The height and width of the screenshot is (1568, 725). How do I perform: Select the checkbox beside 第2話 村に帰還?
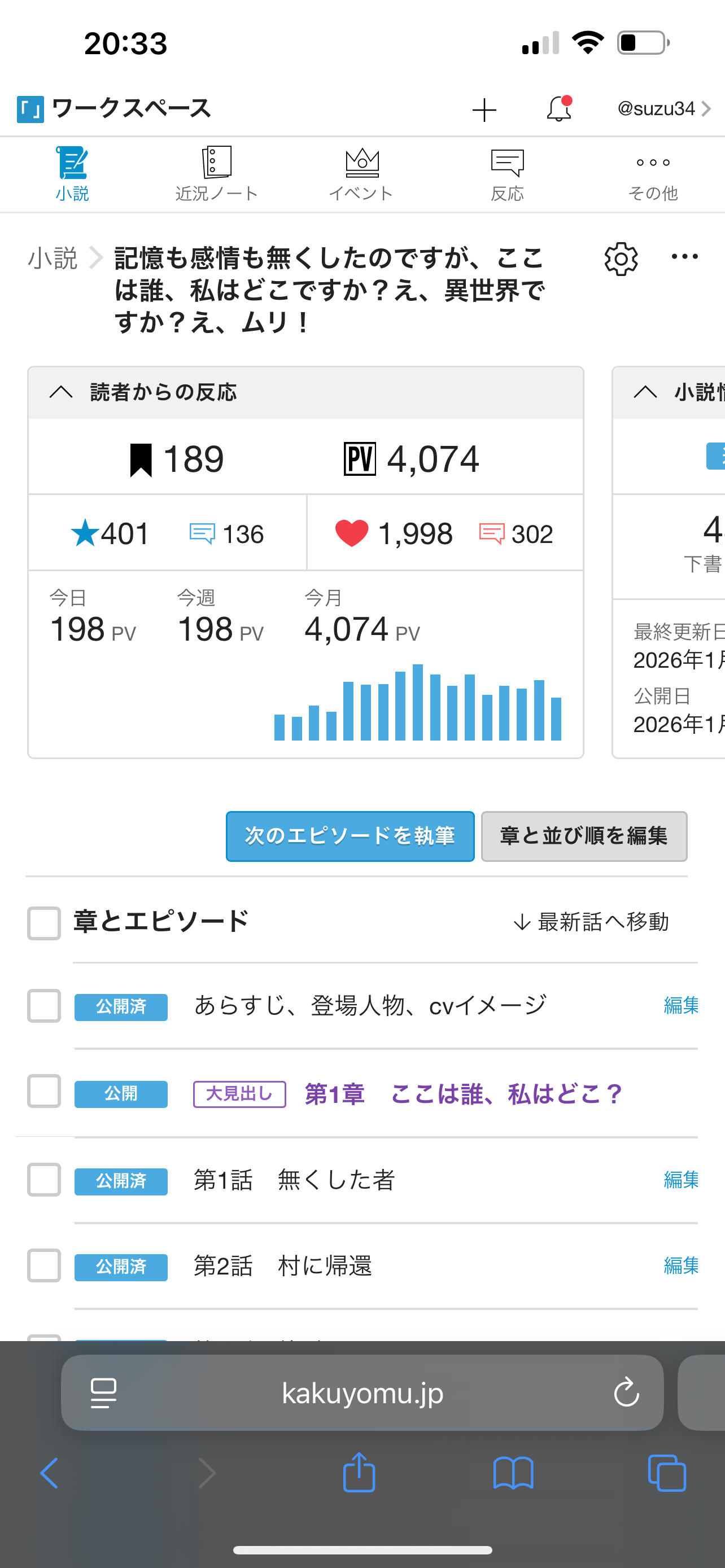tap(44, 1265)
